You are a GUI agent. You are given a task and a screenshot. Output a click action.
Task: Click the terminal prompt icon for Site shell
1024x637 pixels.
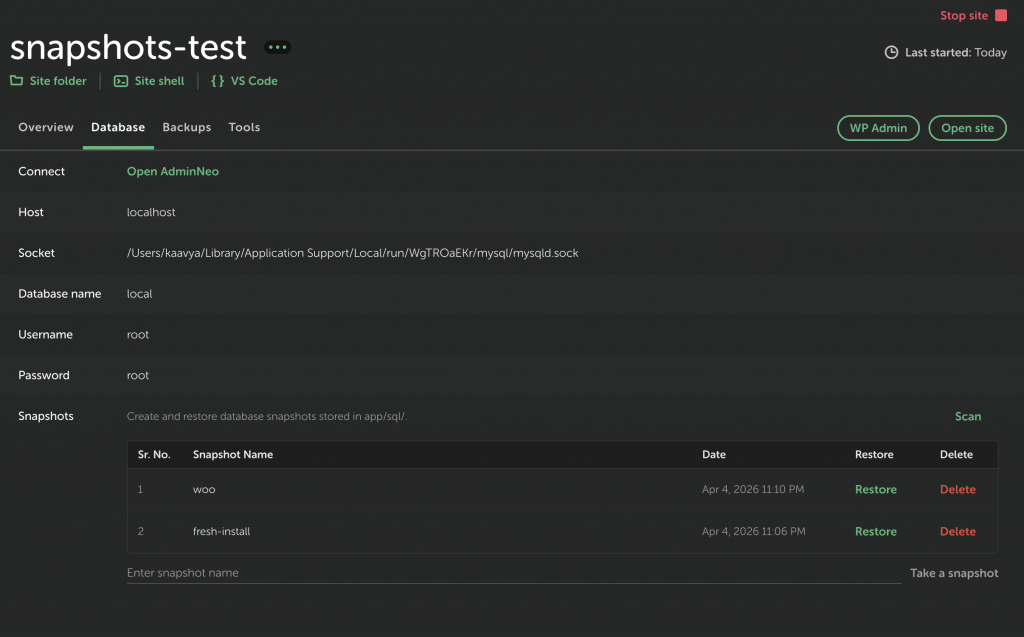(122, 81)
